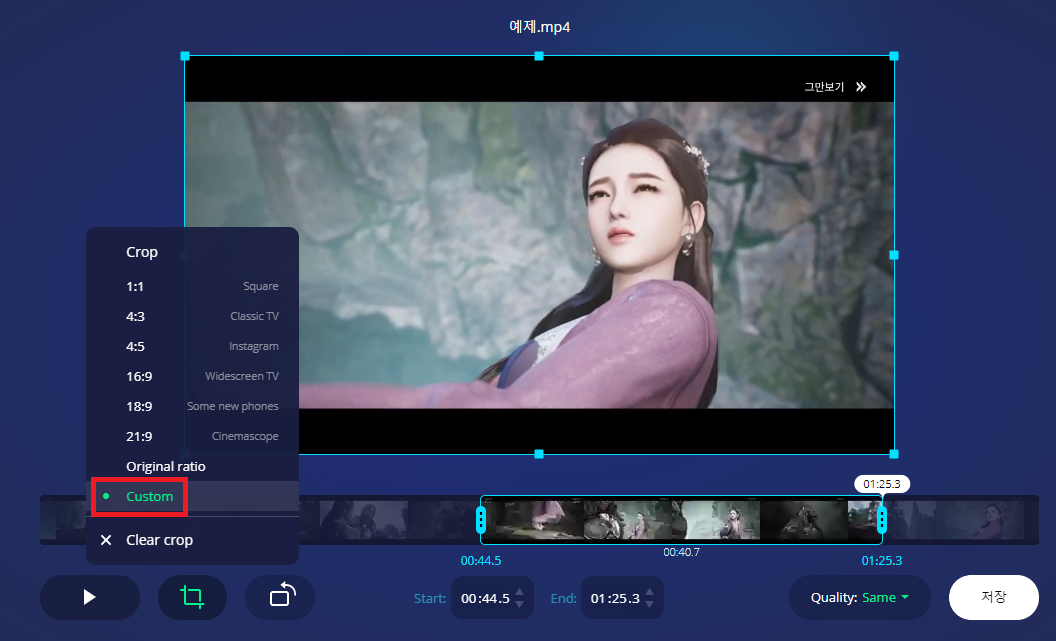
Task: Toggle the crop tool button
Action: [x=192, y=597]
